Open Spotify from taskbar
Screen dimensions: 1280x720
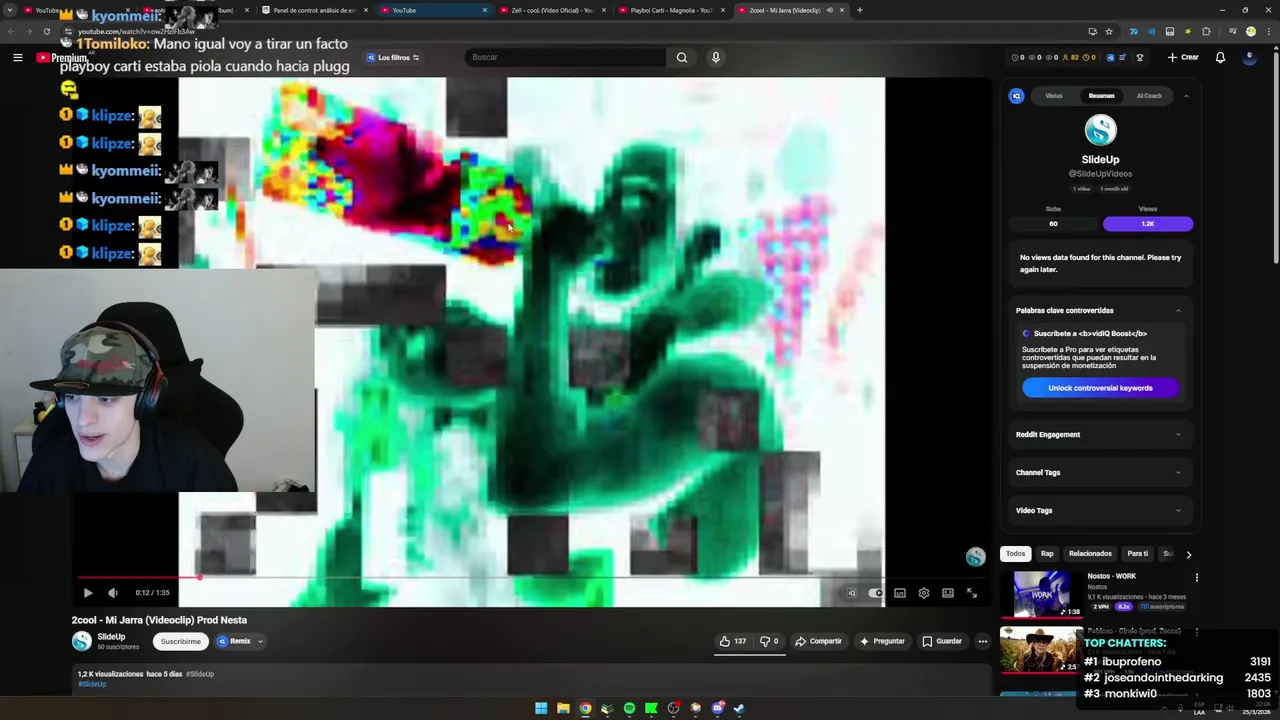[629, 708]
